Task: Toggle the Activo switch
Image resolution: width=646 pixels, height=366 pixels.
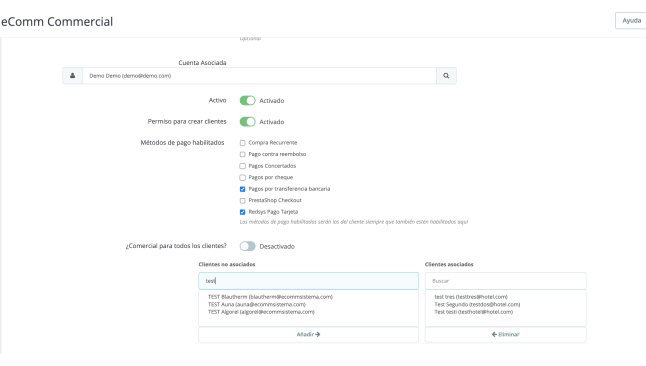Action: (x=248, y=101)
